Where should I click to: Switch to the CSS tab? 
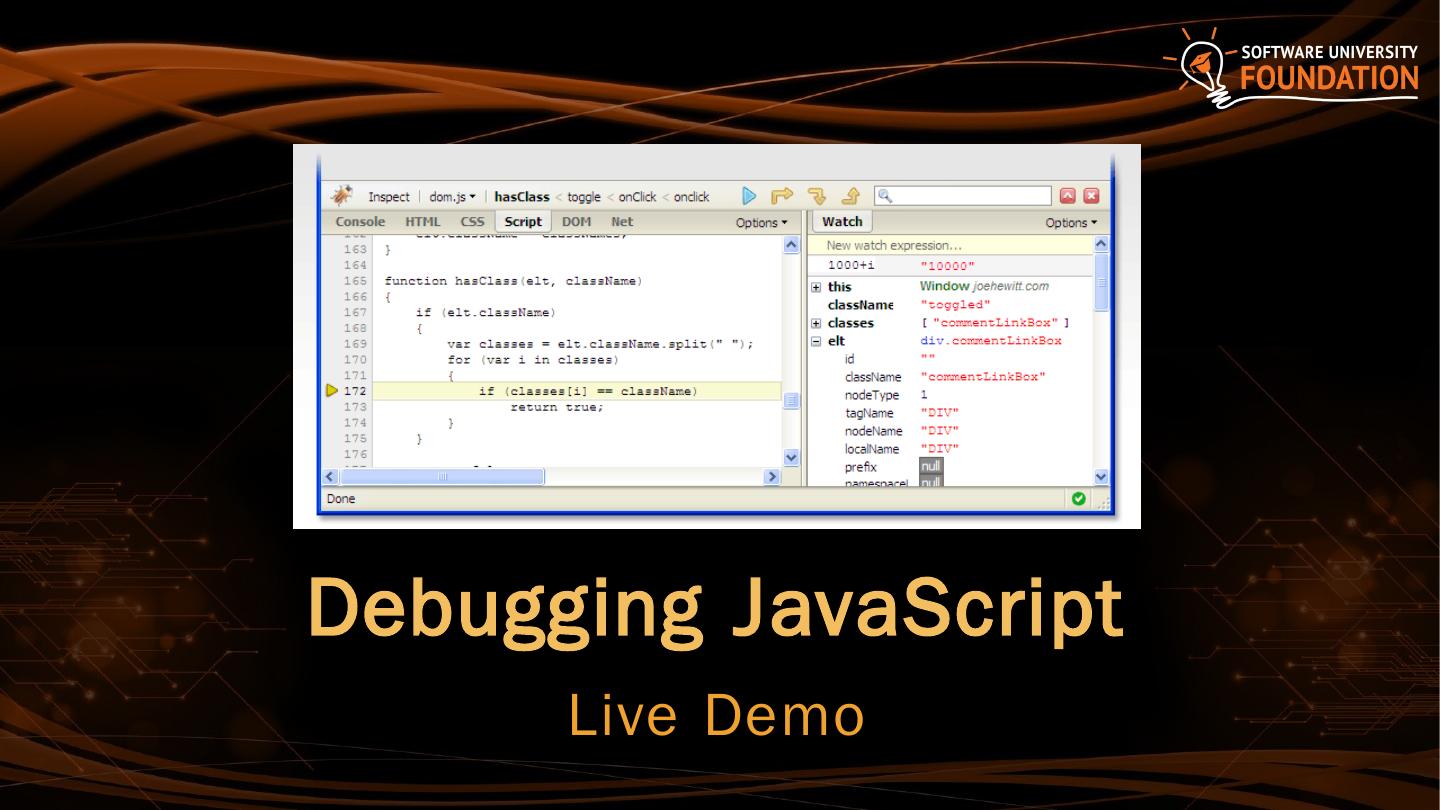point(472,222)
